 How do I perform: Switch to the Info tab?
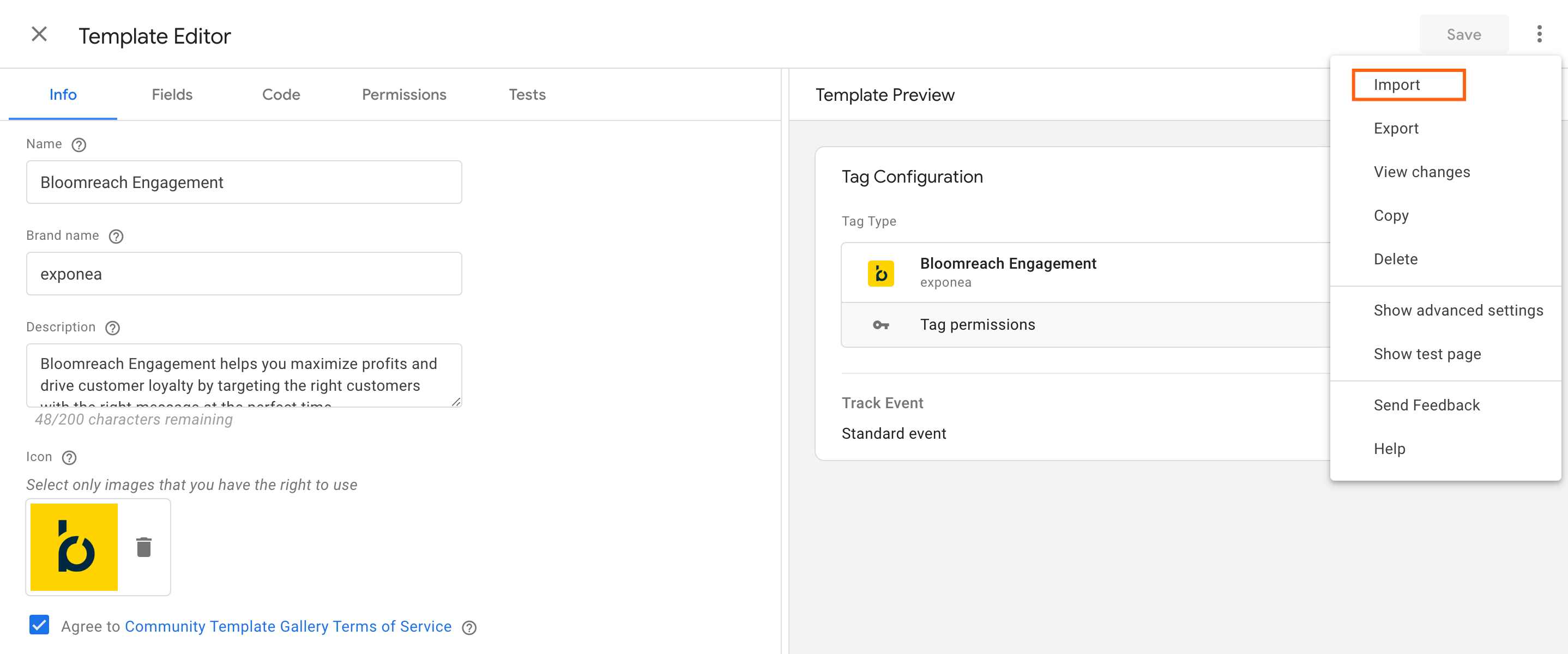[x=63, y=95]
